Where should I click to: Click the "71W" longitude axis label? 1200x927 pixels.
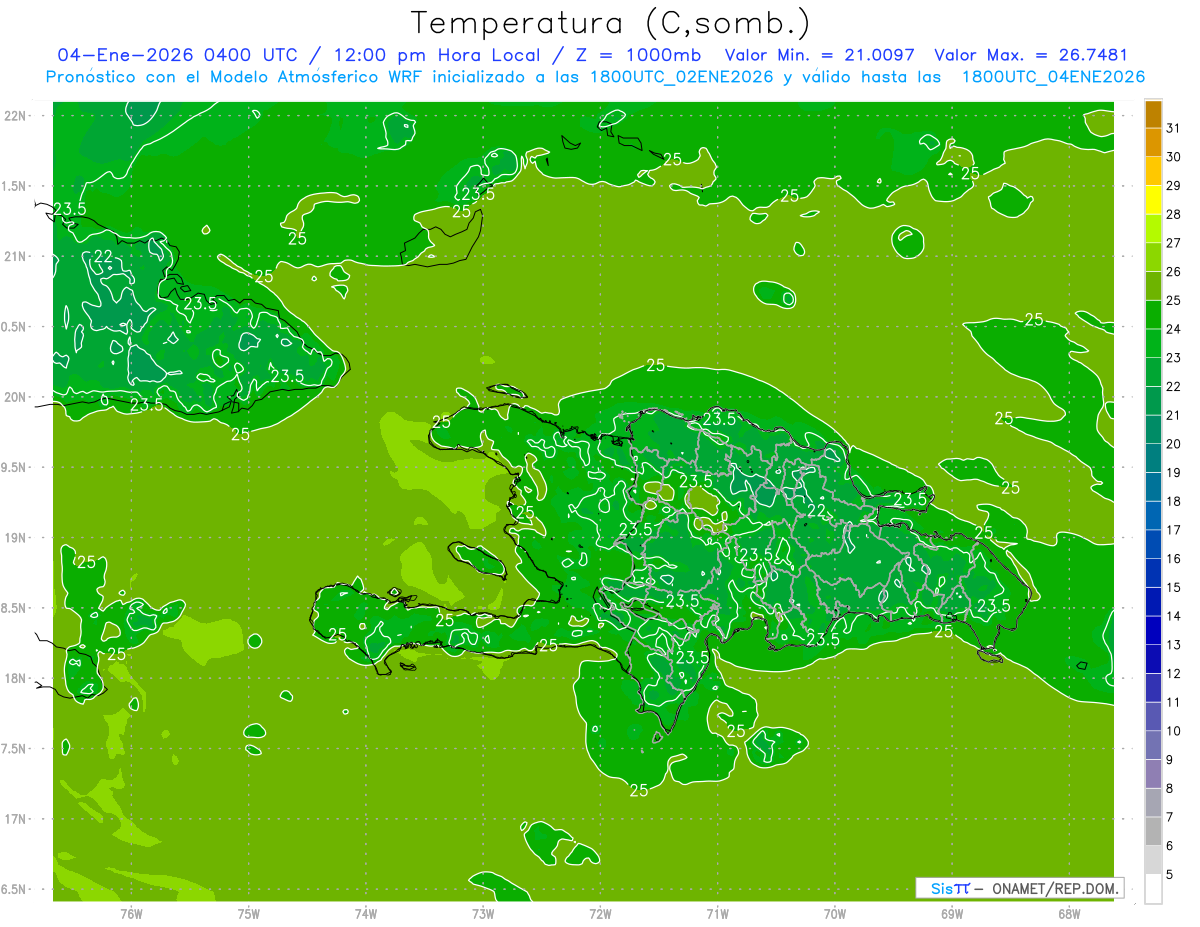[x=717, y=913]
